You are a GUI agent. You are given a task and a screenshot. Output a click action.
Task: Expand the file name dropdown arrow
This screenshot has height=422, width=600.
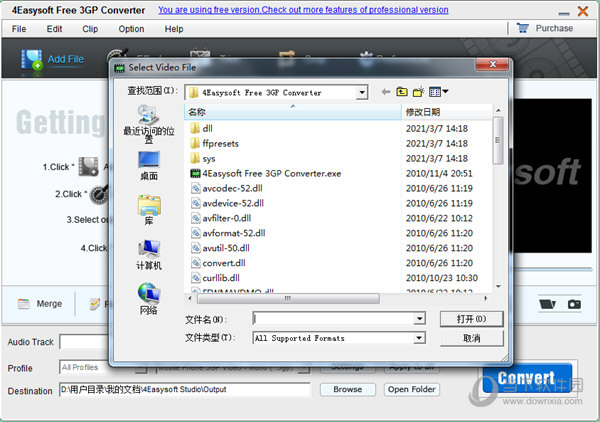[x=419, y=318]
